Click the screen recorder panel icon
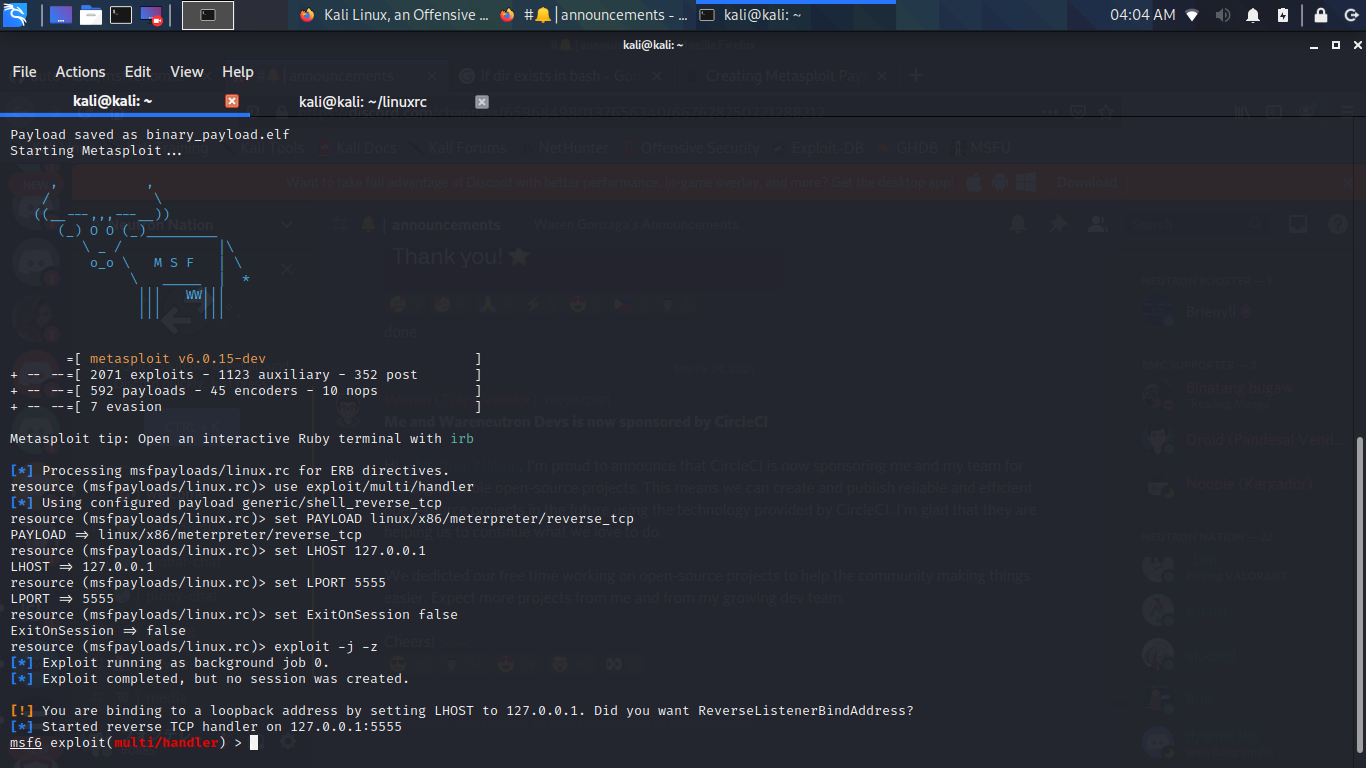1366x768 pixels. click(x=151, y=15)
